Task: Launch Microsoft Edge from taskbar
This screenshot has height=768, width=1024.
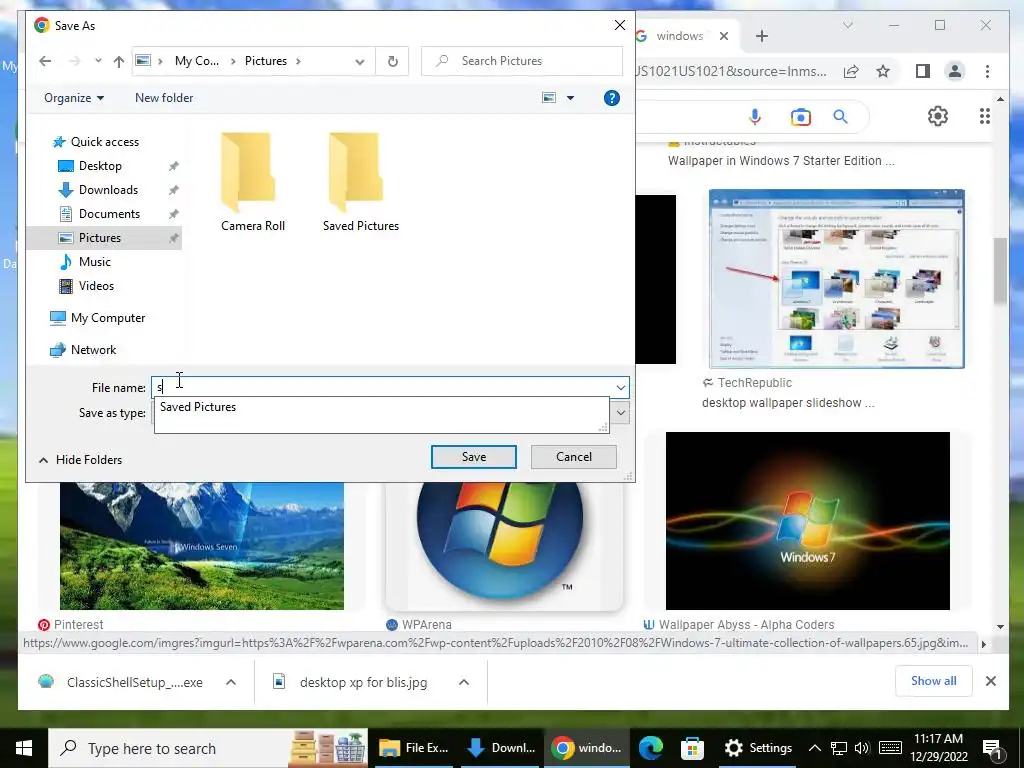Action: pyautogui.click(x=650, y=748)
